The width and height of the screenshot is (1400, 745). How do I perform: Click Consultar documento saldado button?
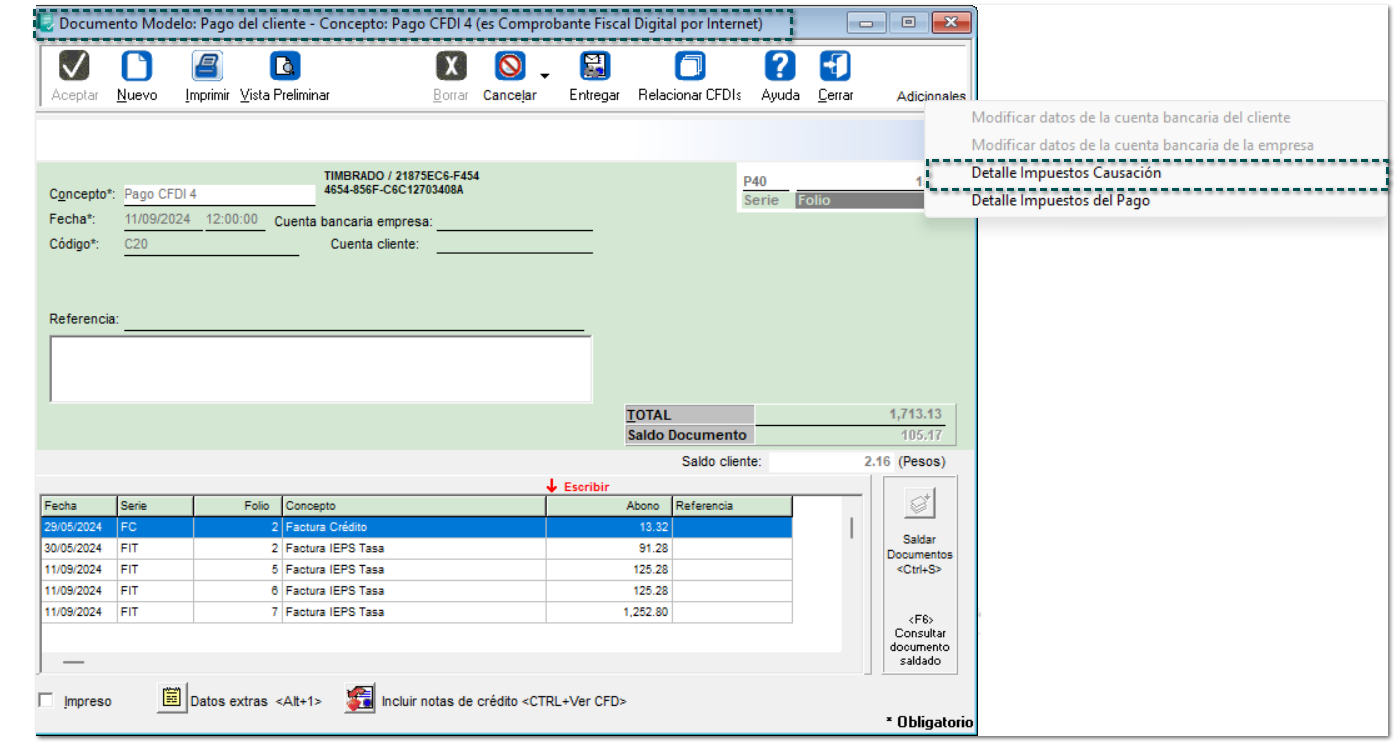[x=919, y=640]
